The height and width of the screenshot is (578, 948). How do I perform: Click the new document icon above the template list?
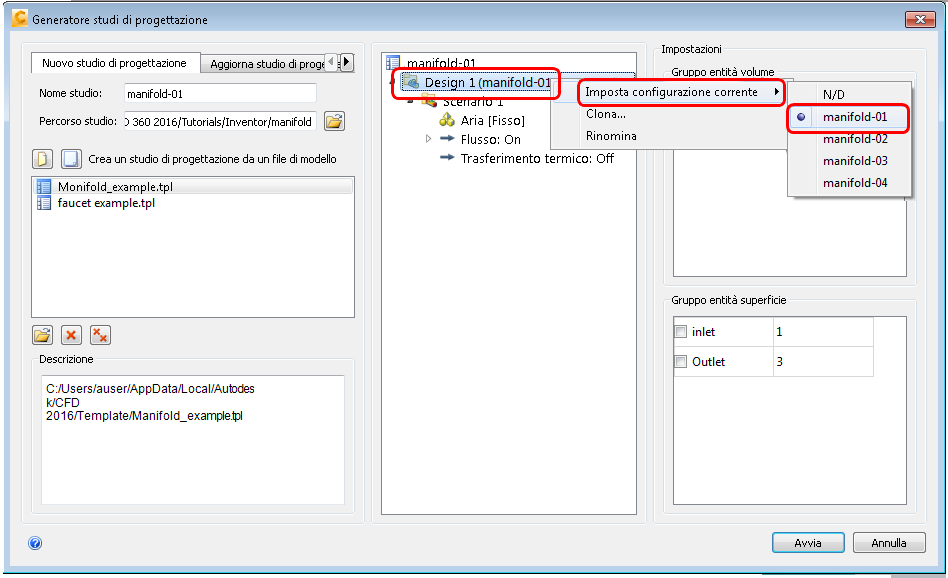click(x=42, y=159)
